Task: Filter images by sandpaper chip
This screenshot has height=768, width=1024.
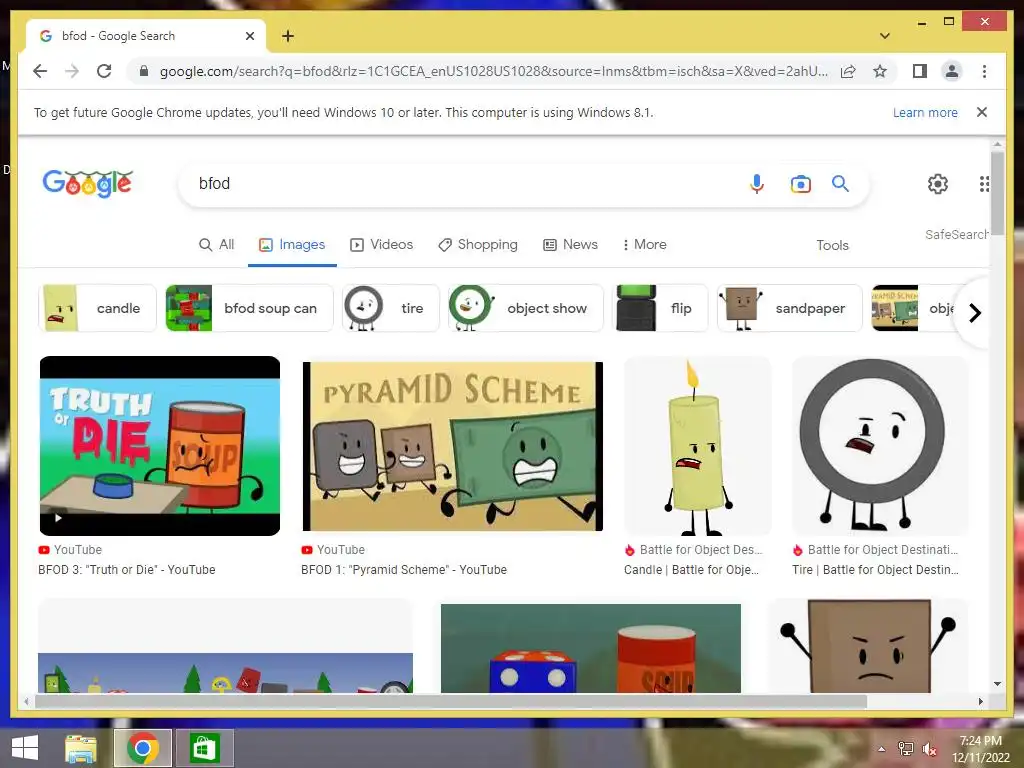Action: click(790, 308)
